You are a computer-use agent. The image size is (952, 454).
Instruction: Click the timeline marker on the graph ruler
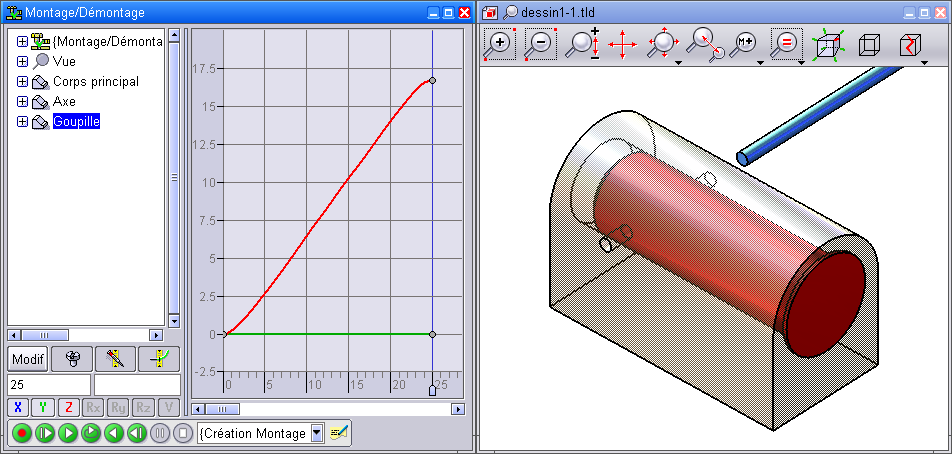[432, 390]
